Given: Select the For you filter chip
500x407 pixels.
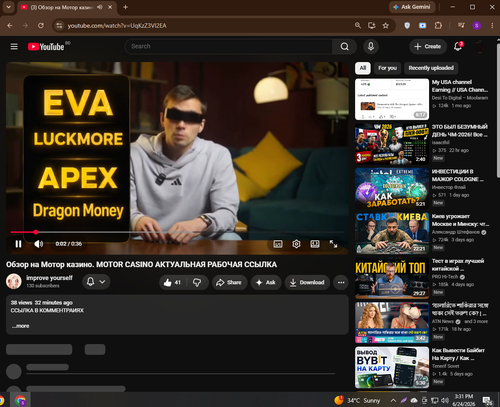Looking at the screenshot, I should point(387,68).
